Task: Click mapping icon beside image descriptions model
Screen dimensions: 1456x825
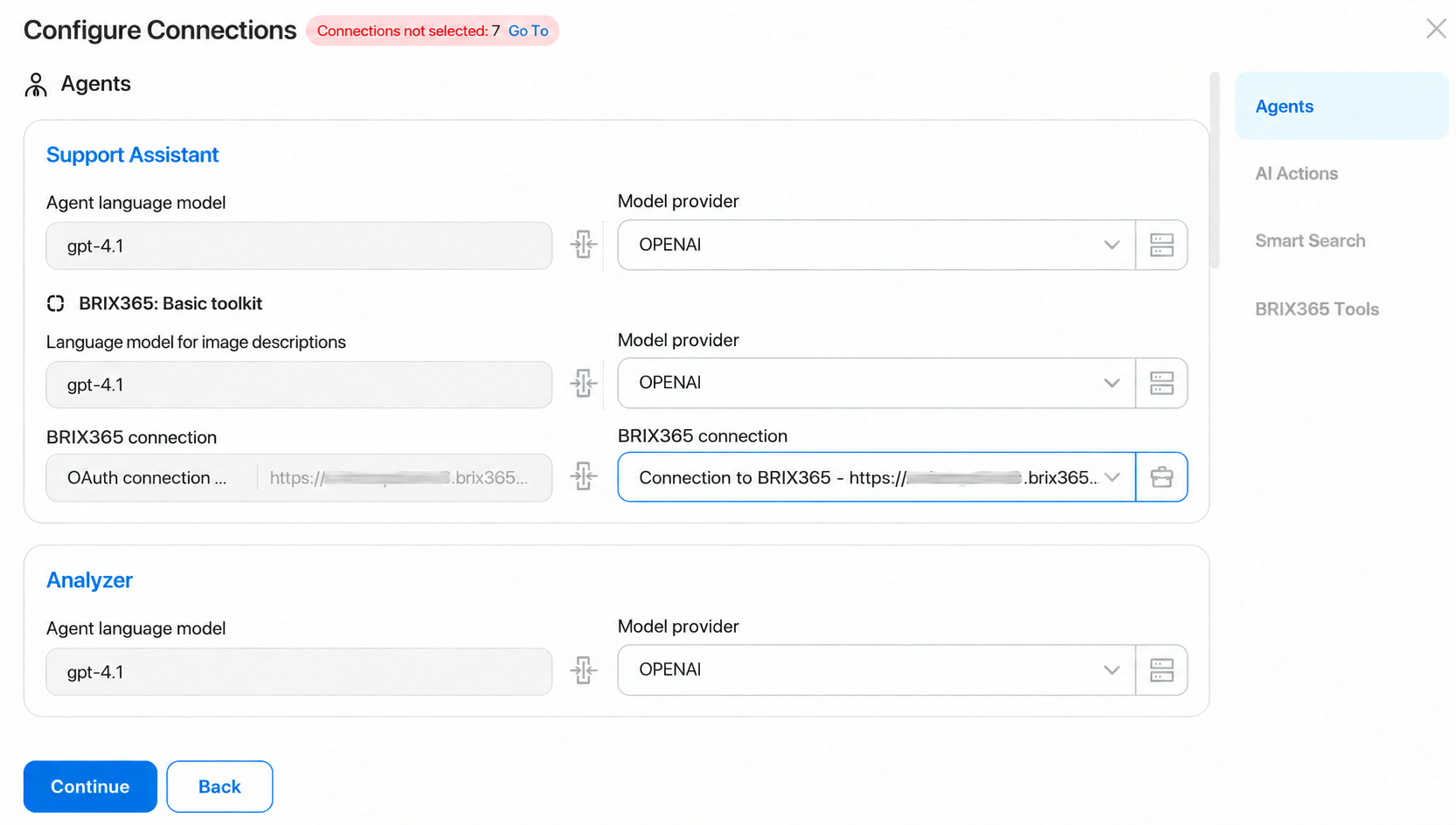Action: pos(584,383)
